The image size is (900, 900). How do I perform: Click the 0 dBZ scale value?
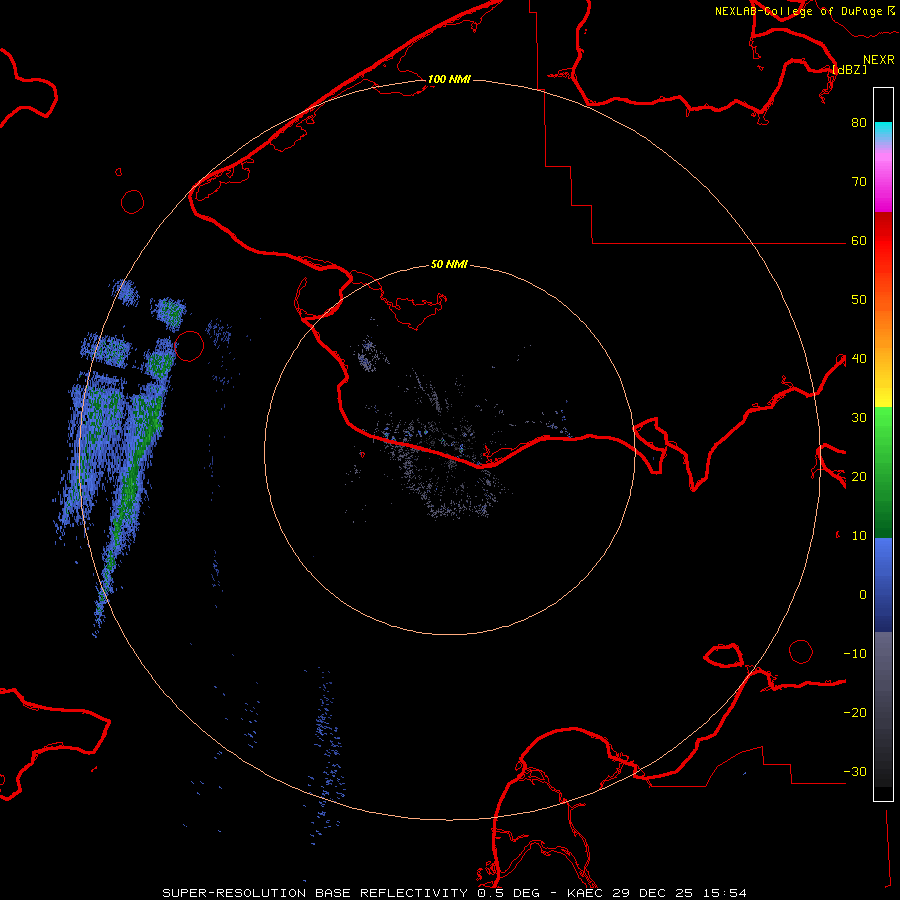[863, 595]
